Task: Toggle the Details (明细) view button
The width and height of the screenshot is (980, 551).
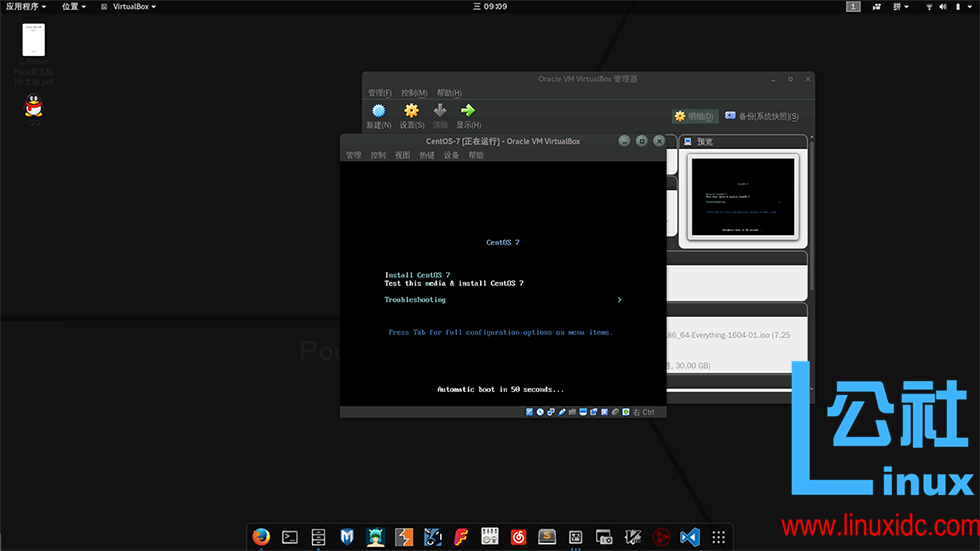Action: 694,116
